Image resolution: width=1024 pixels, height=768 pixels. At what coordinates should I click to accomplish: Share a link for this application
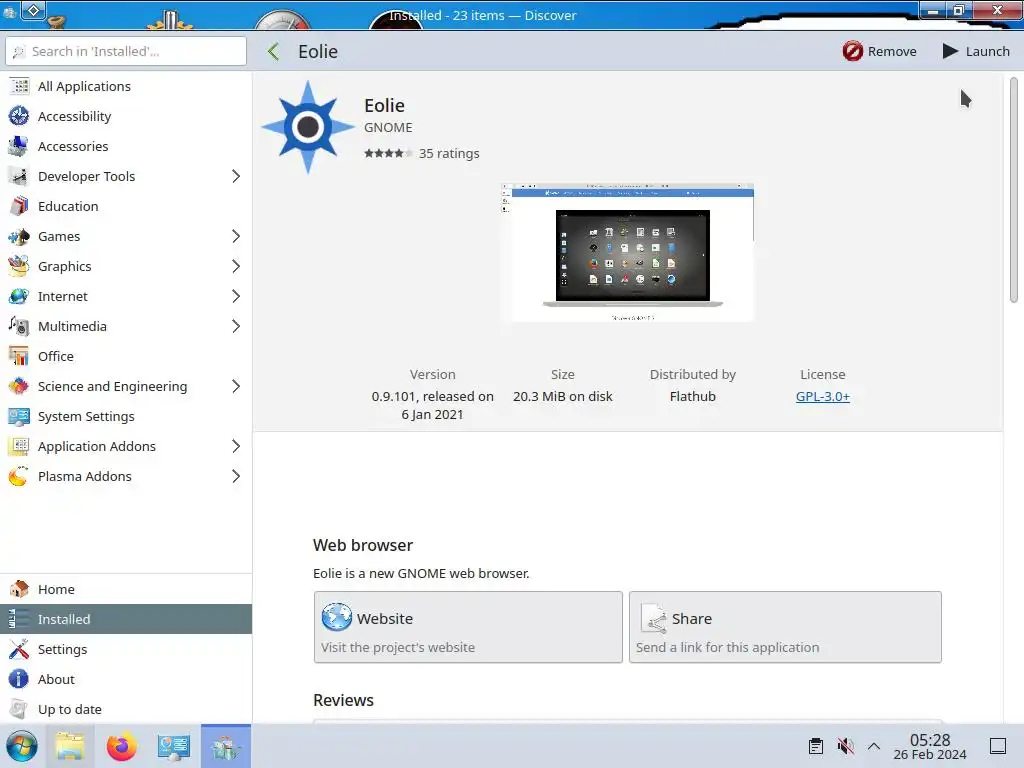coord(785,628)
